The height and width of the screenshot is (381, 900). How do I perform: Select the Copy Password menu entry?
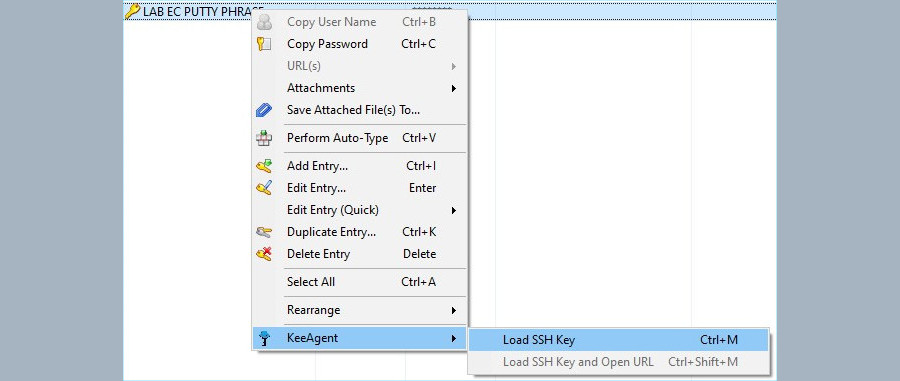[359, 44]
